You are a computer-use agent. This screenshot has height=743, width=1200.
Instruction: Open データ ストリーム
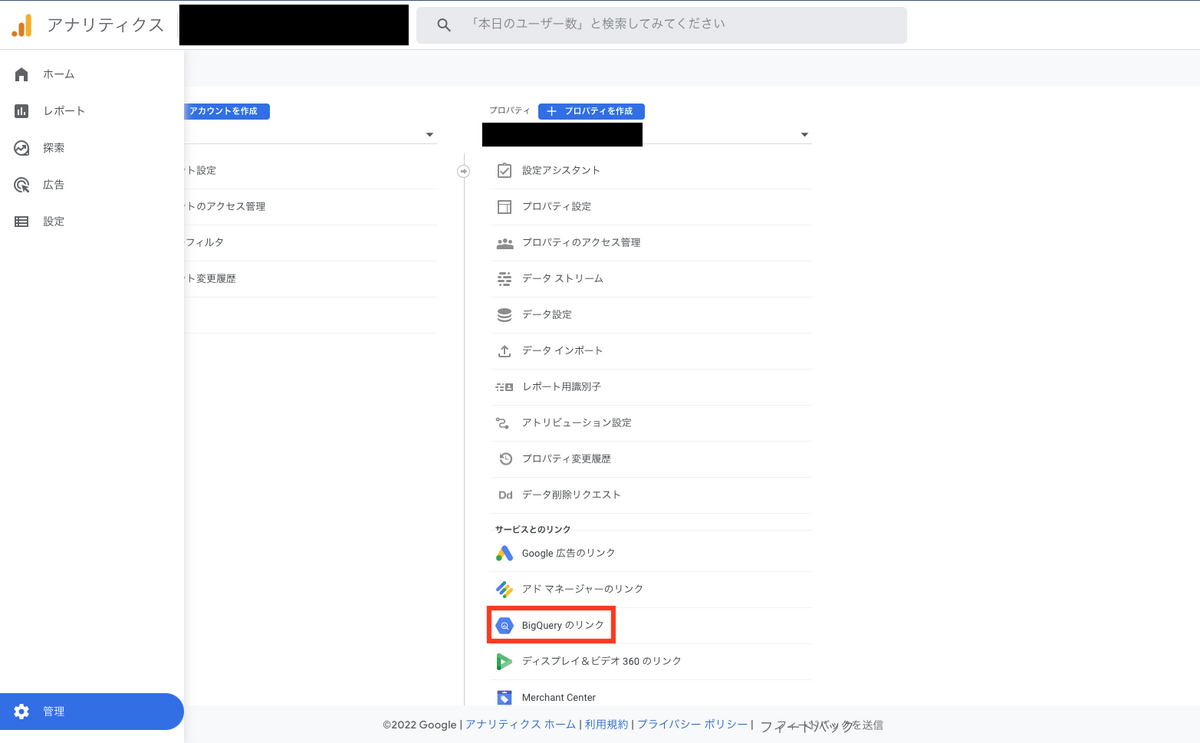coord(562,279)
